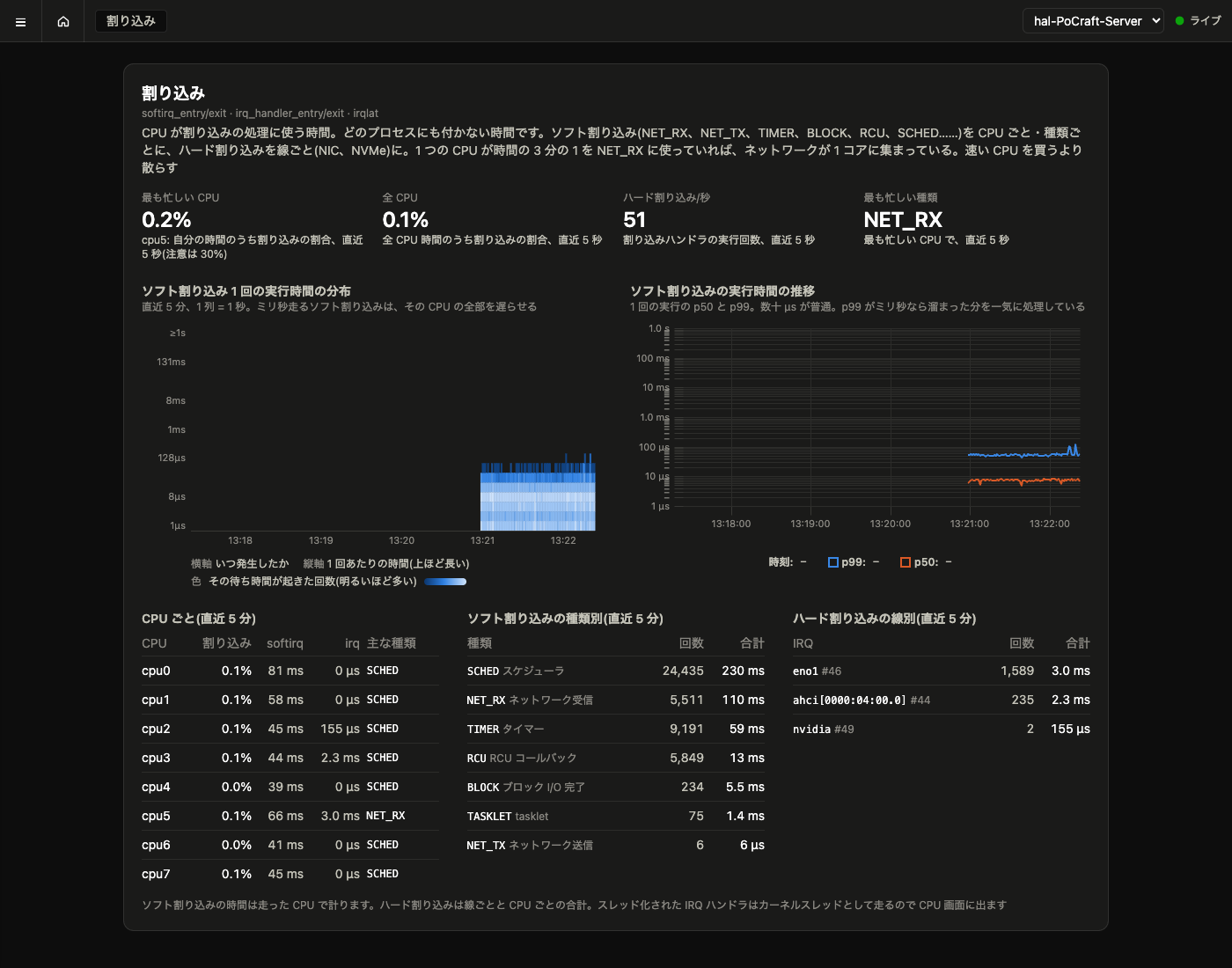Click the IRQ column header
Viewport: 1232px width, 968px height.
tap(803, 643)
